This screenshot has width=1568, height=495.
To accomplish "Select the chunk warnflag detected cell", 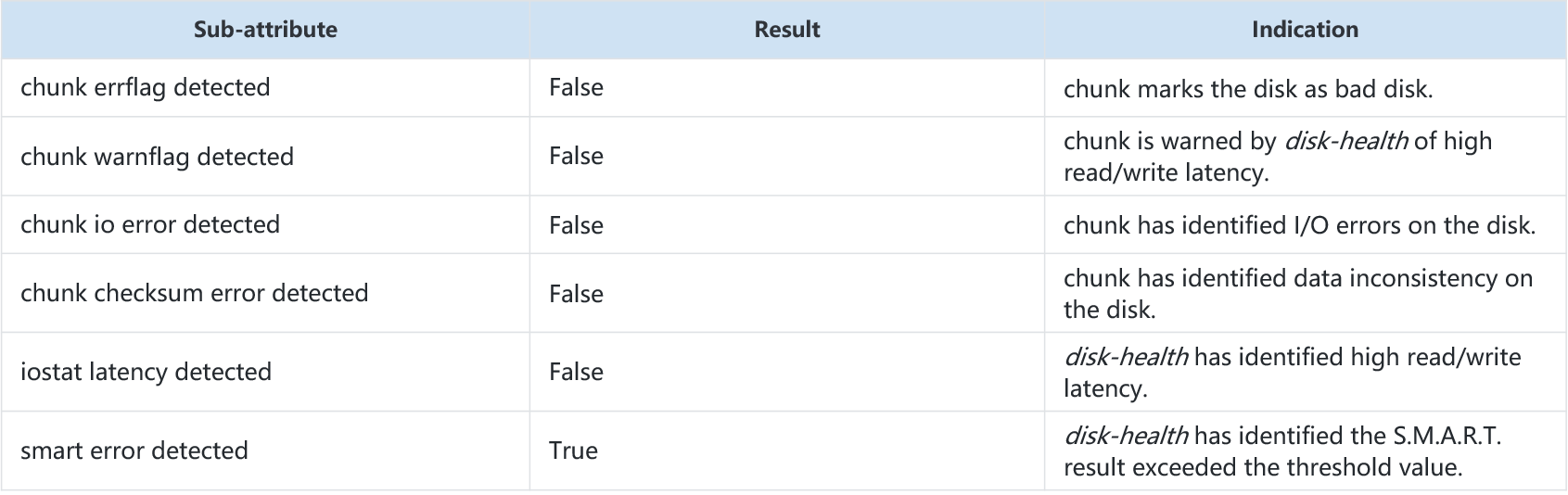I will [265, 156].
